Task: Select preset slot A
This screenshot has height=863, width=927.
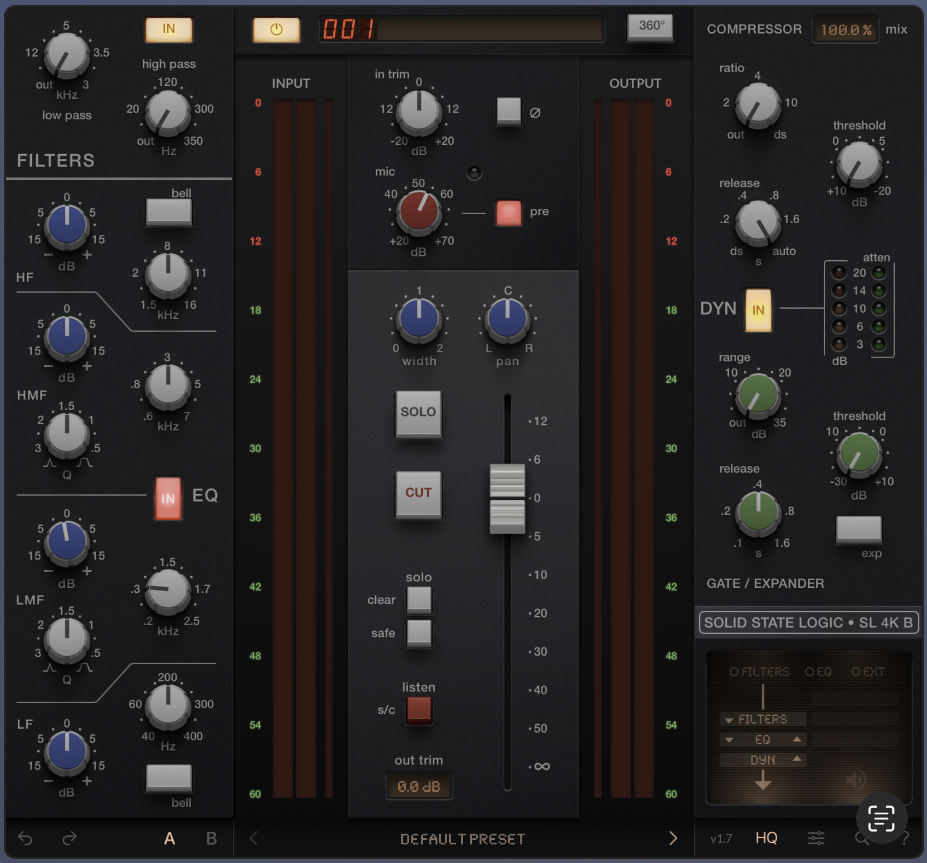Action: 169,839
